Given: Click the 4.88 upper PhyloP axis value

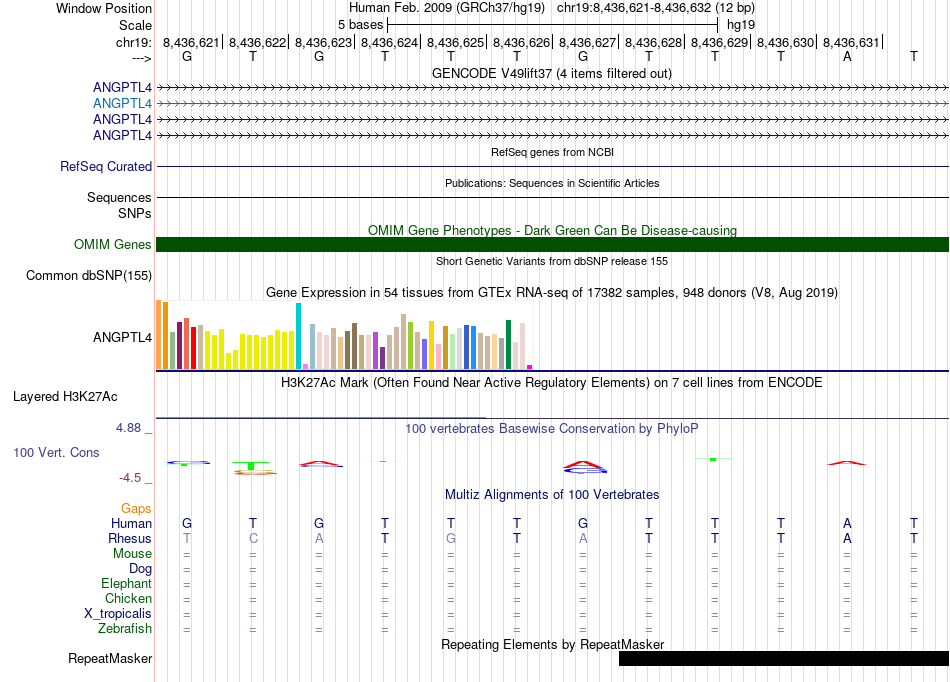Looking at the screenshot, I should (128, 428).
